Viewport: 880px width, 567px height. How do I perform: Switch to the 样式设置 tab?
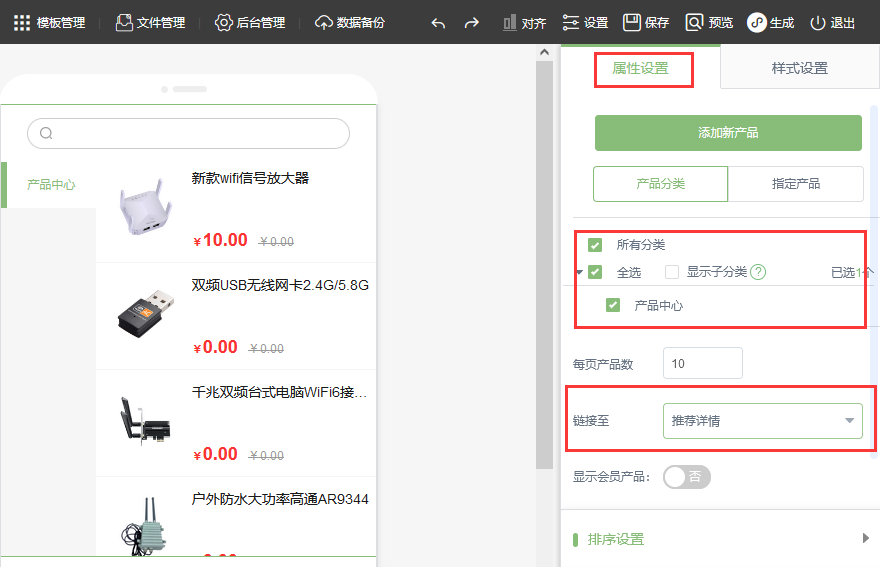coord(800,68)
